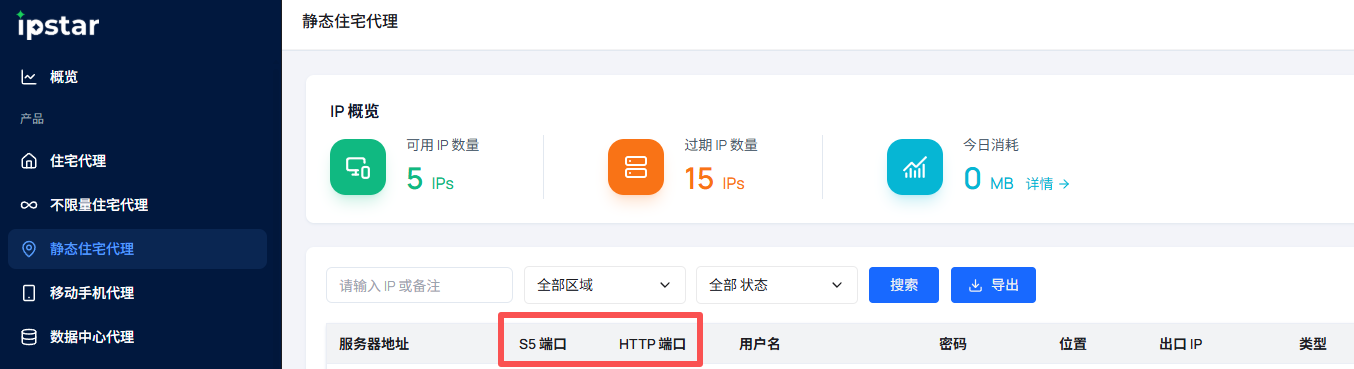Click the 导出 export button
The height and width of the screenshot is (369, 1354).
coord(993,285)
